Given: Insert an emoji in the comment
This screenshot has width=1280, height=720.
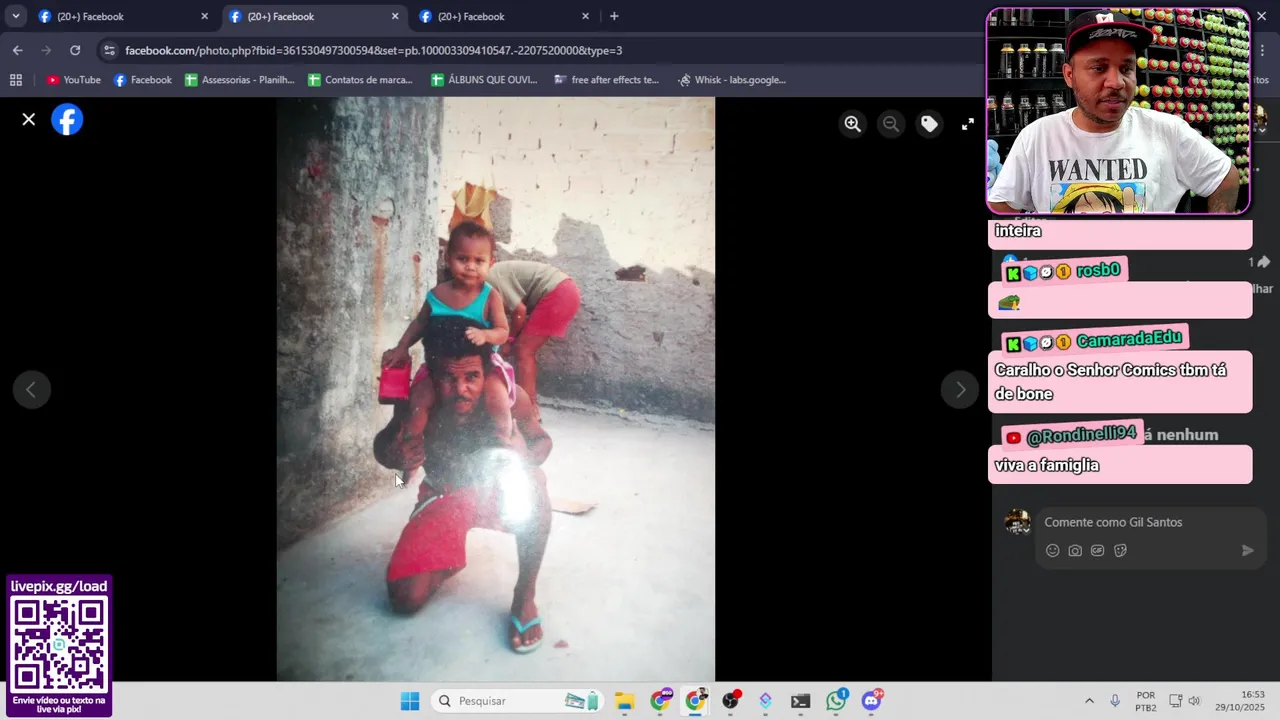Looking at the screenshot, I should (1052, 550).
